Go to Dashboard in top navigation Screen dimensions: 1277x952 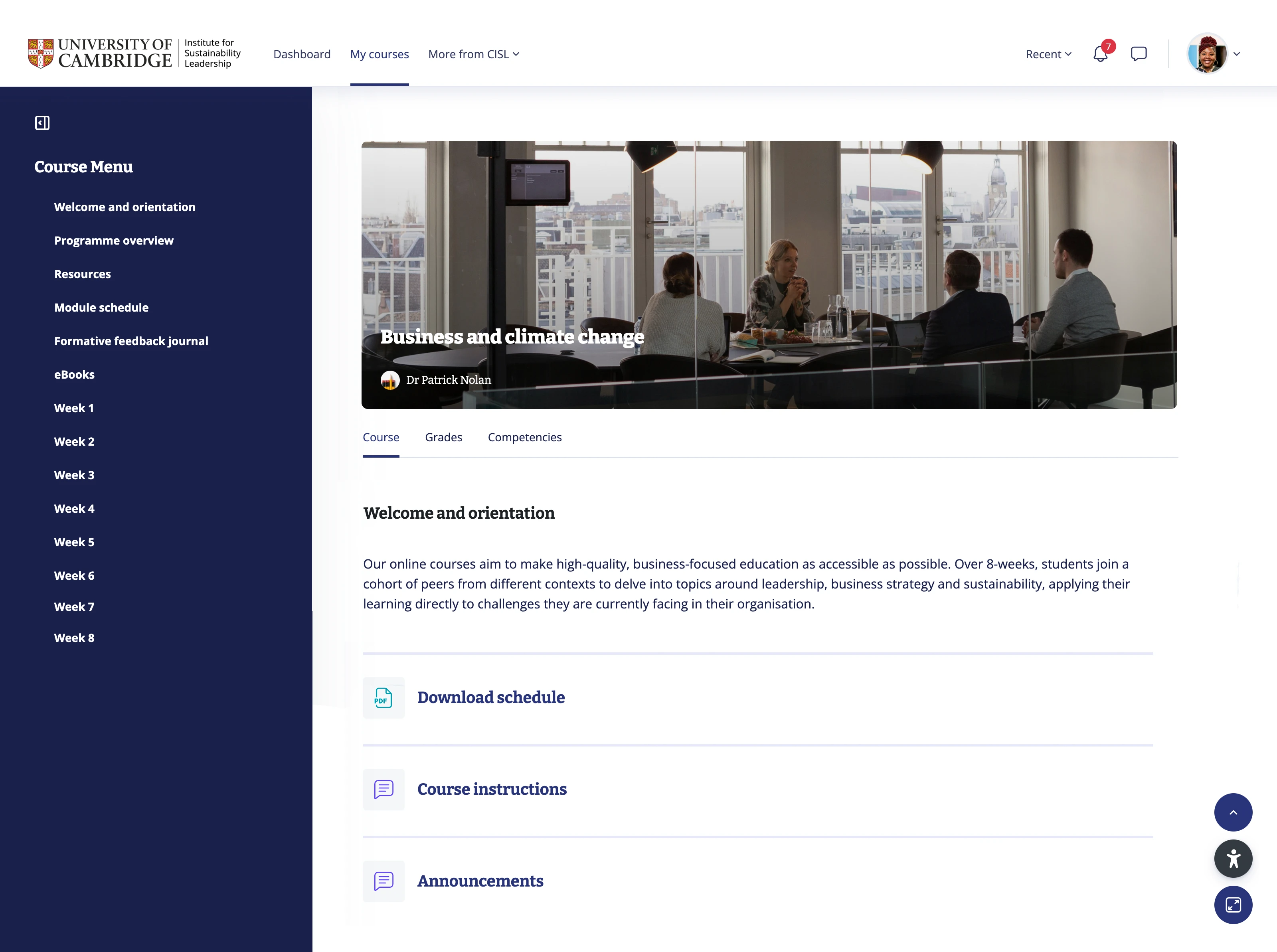302,54
